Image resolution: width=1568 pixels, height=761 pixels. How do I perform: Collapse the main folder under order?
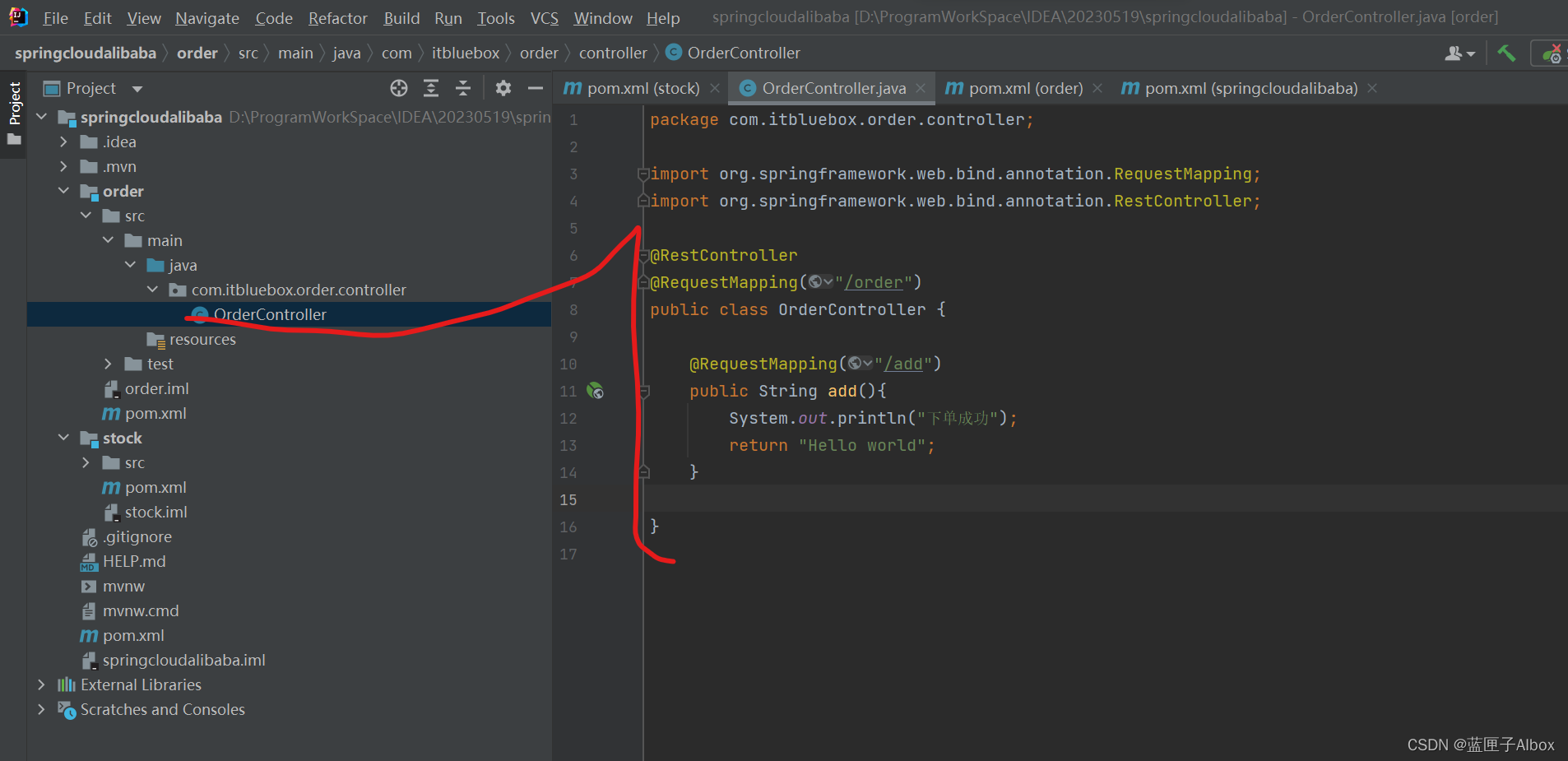point(109,240)
